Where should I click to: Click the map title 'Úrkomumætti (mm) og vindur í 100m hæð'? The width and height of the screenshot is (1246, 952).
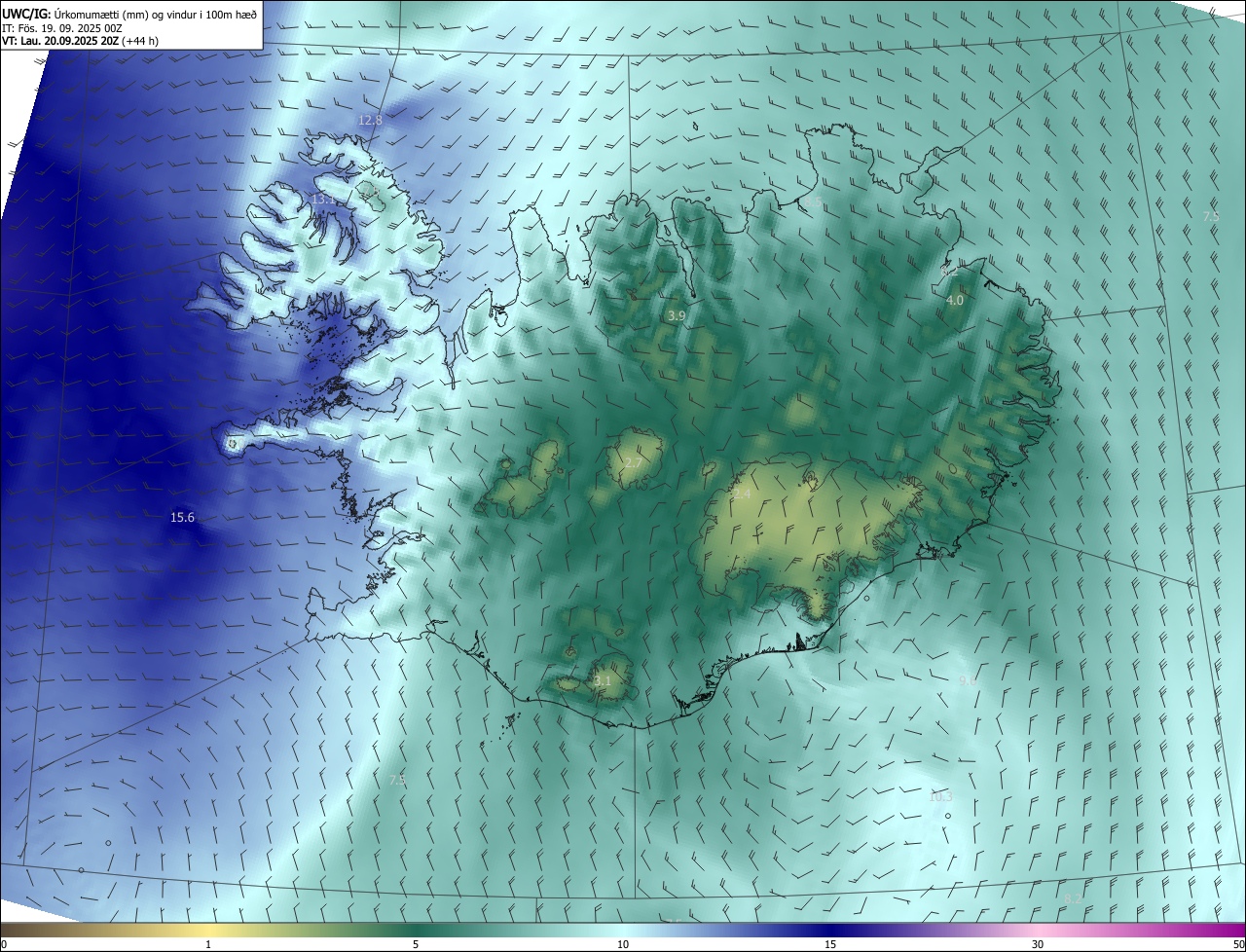pos(156,14)
